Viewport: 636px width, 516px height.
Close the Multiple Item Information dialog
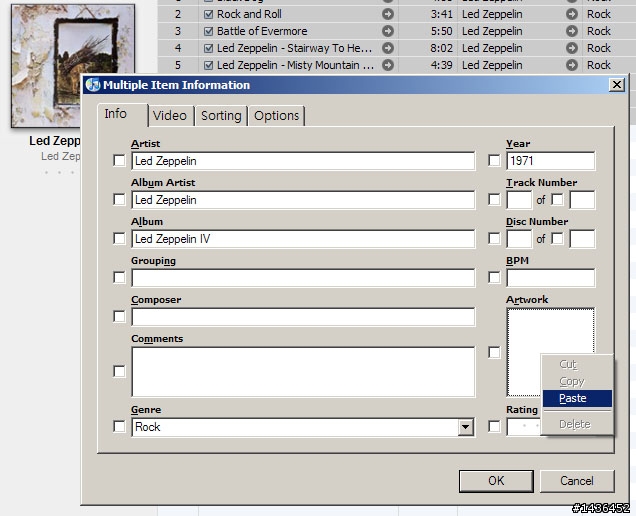[617, 85]
